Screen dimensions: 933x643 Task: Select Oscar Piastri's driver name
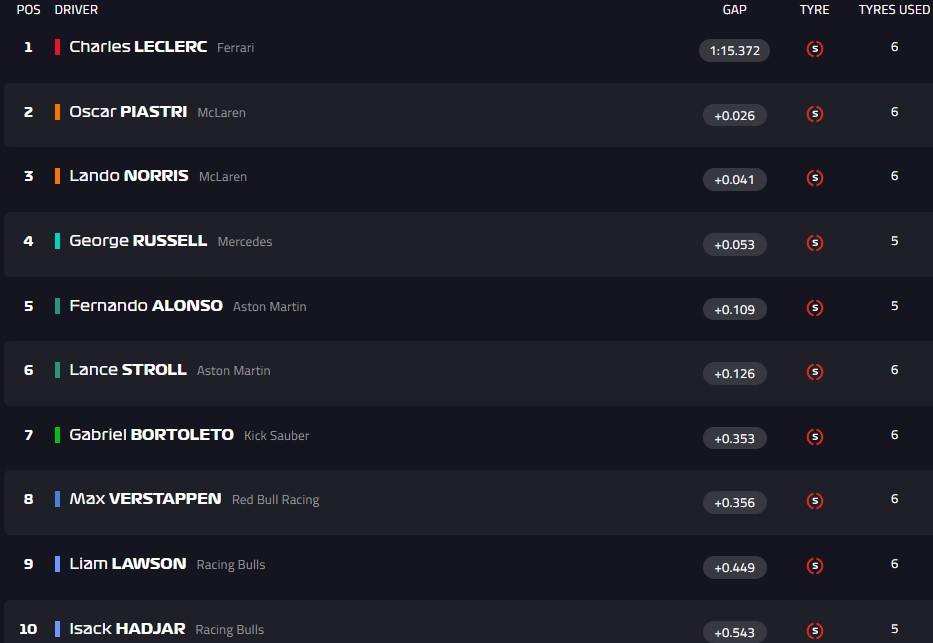pos(128,112)
